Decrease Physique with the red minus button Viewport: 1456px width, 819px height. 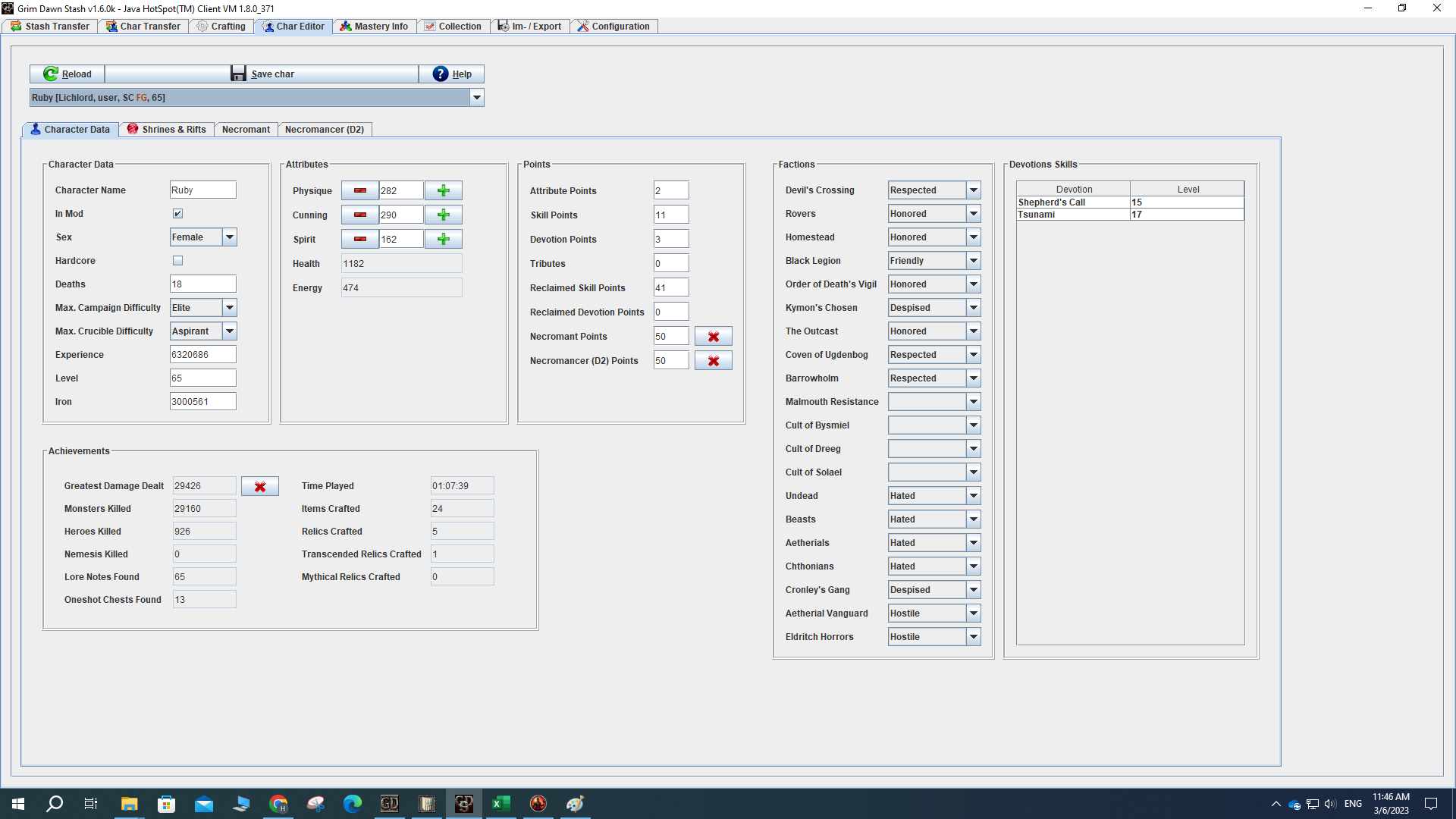tap(360, 190)
